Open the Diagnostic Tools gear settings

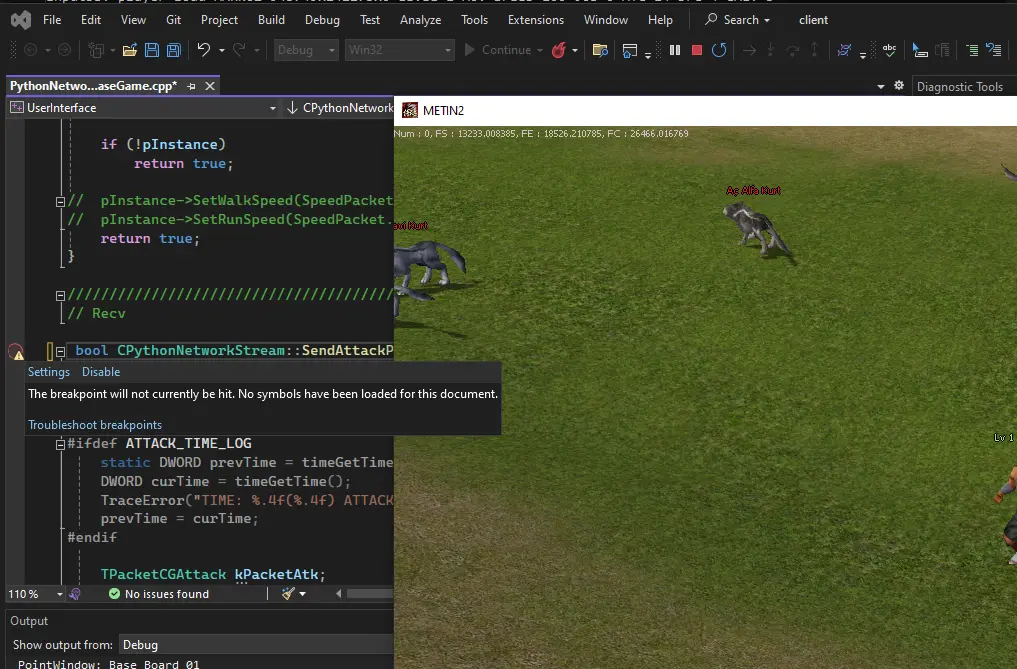[x=899, y=86]
